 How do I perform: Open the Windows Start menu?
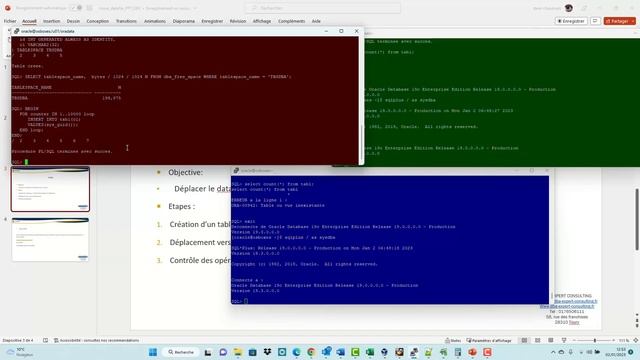[153, 352]
